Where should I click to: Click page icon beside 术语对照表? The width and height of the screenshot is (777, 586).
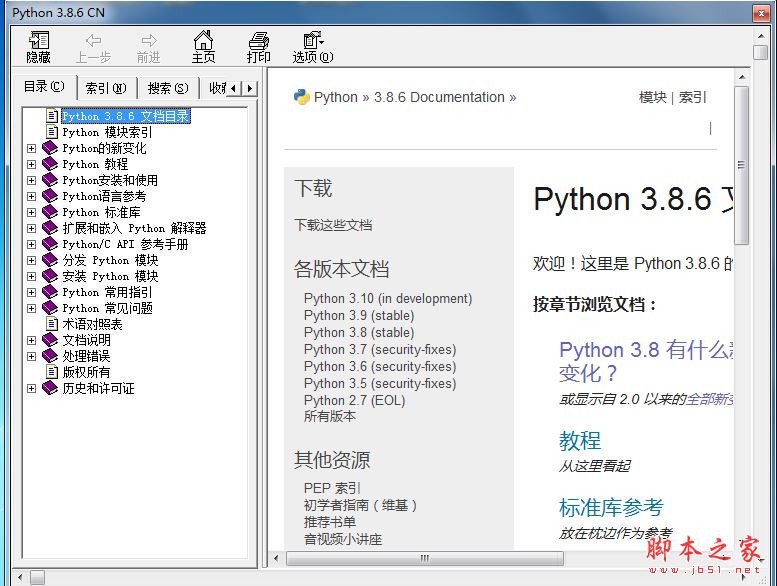click(52, 324)
